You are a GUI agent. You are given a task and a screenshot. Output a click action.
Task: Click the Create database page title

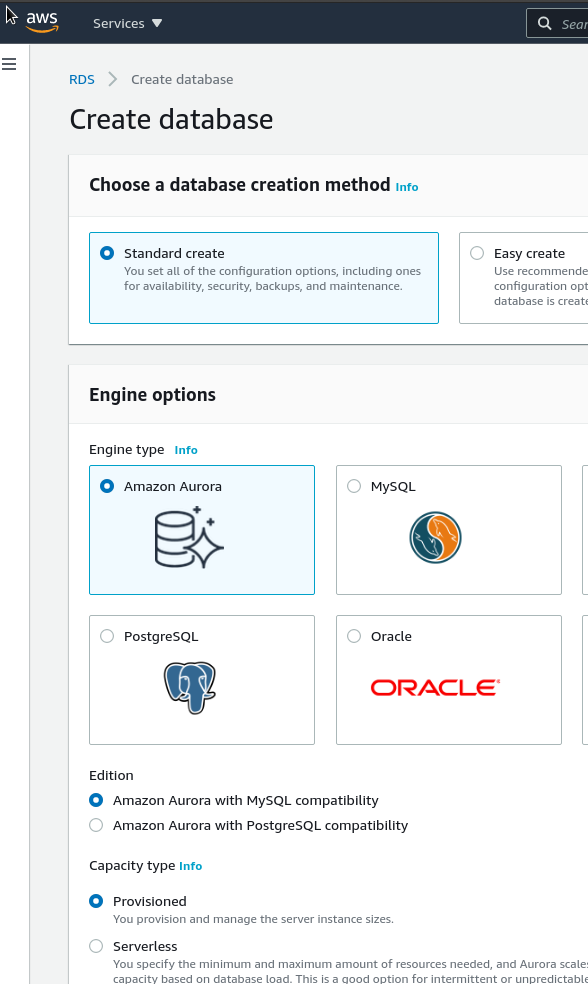[x=171, y=119]
